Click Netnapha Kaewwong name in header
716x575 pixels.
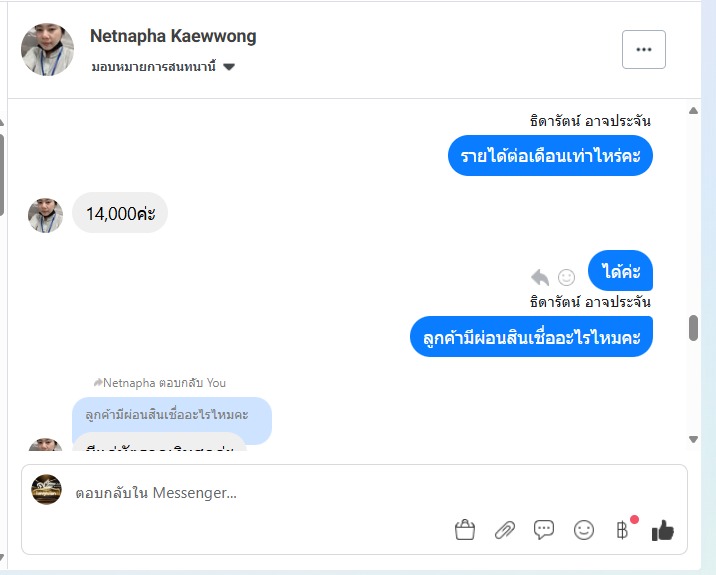[173, 36]
